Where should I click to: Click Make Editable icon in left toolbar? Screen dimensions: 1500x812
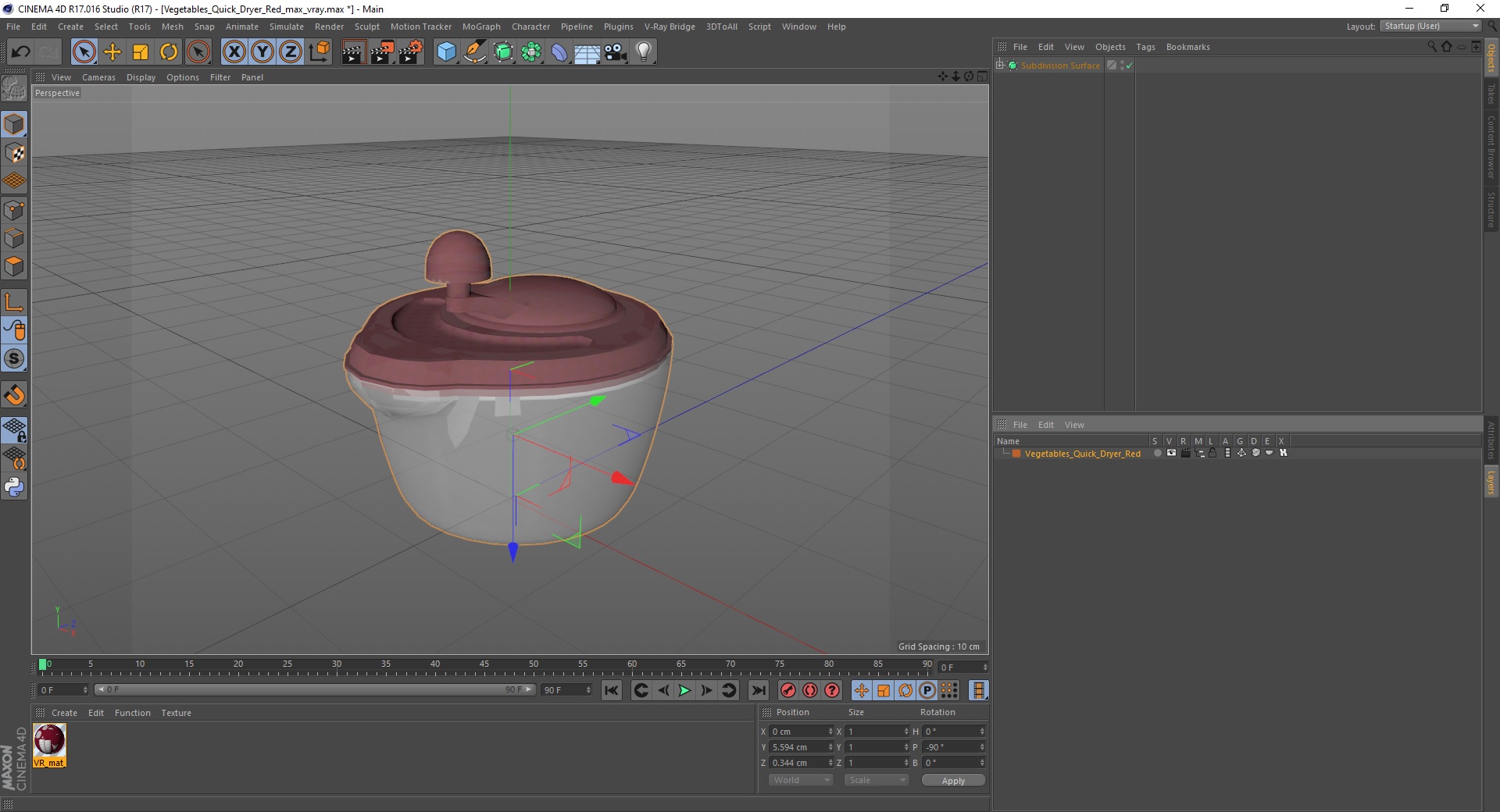[14, 89]
